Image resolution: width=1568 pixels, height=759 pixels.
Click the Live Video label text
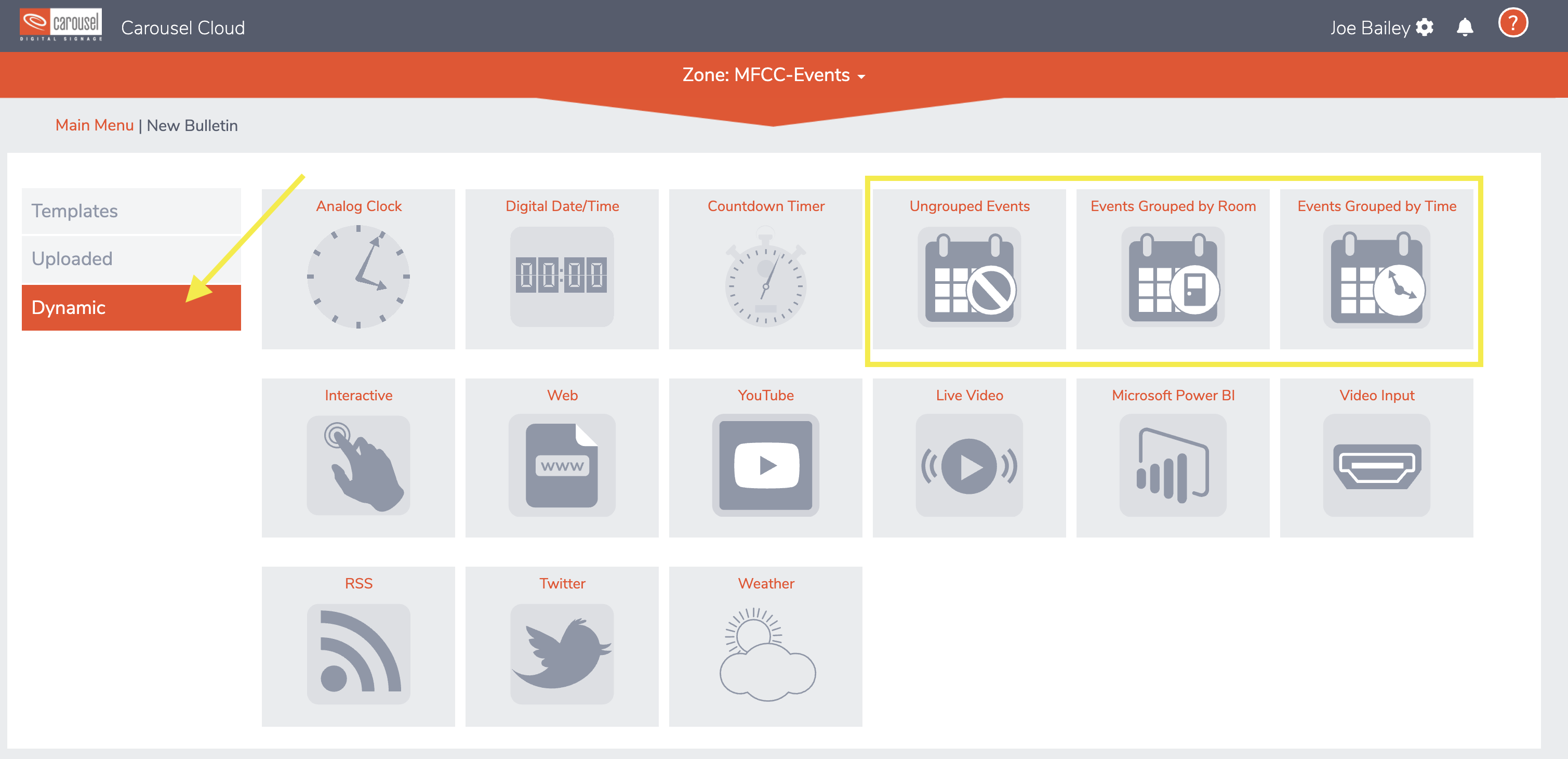(x=969, y=395)
